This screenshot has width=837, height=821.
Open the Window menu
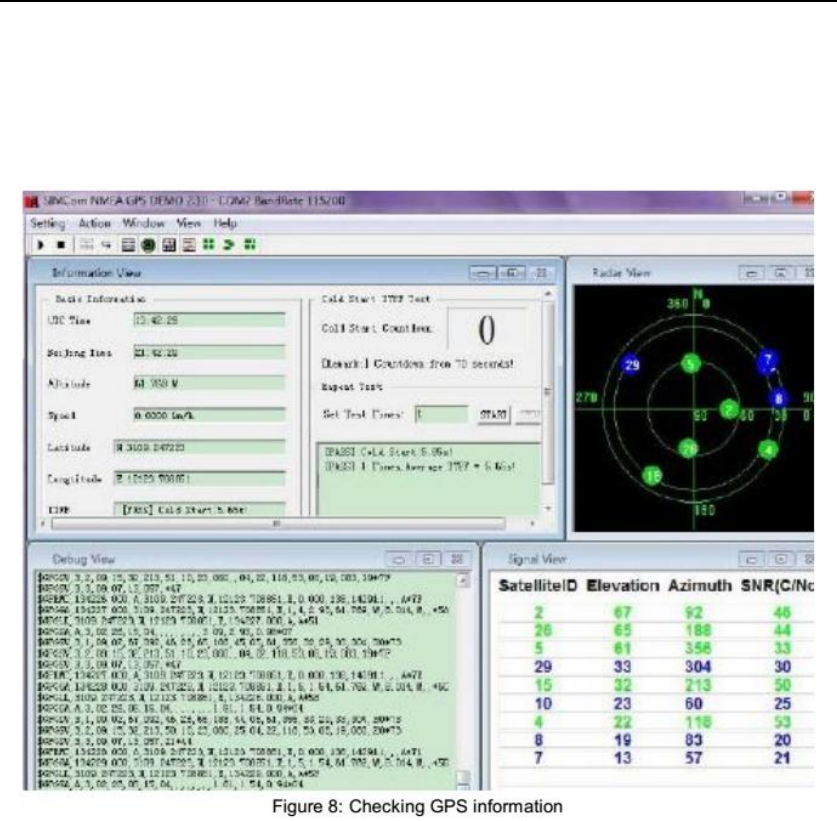point(143,223)
